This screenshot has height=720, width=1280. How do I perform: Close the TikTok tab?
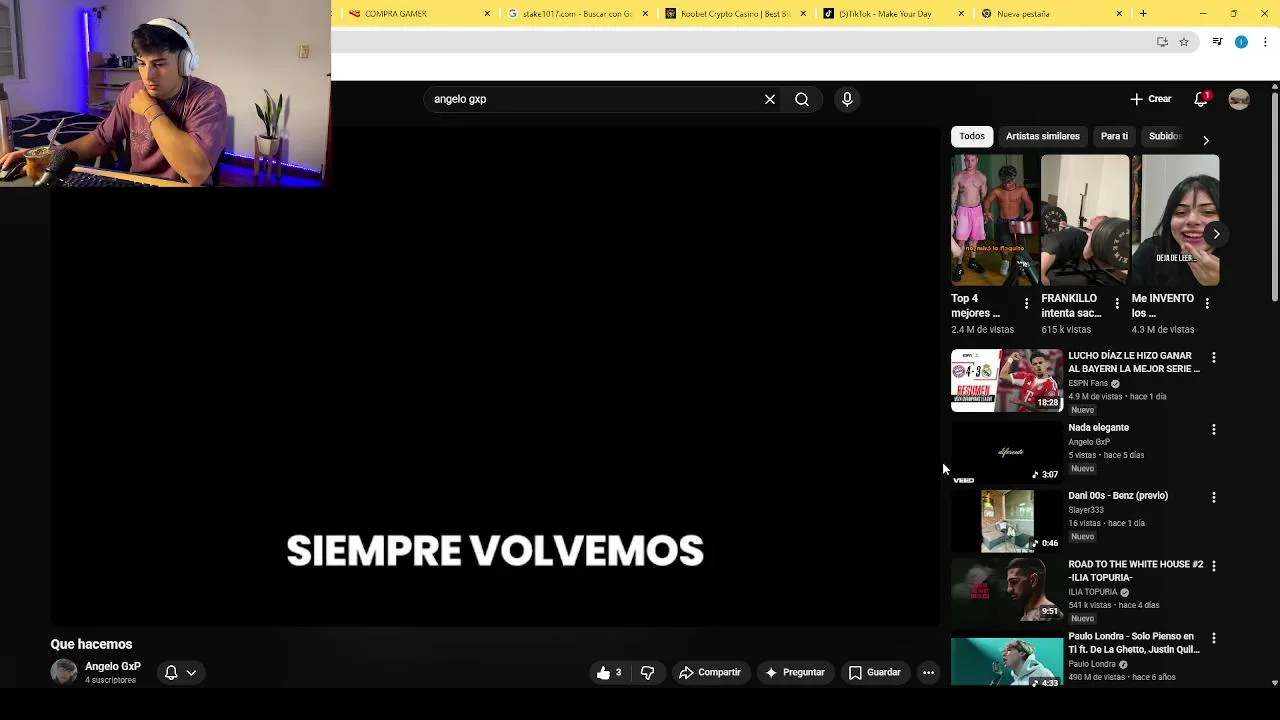click(x=961, y=14)
